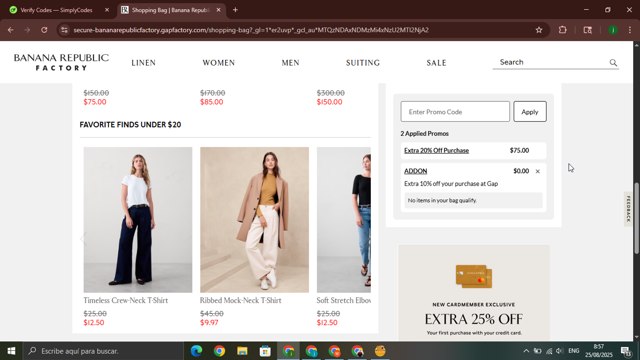
Task: Open site information icon in address bar
Action: [x=64, y=30]
